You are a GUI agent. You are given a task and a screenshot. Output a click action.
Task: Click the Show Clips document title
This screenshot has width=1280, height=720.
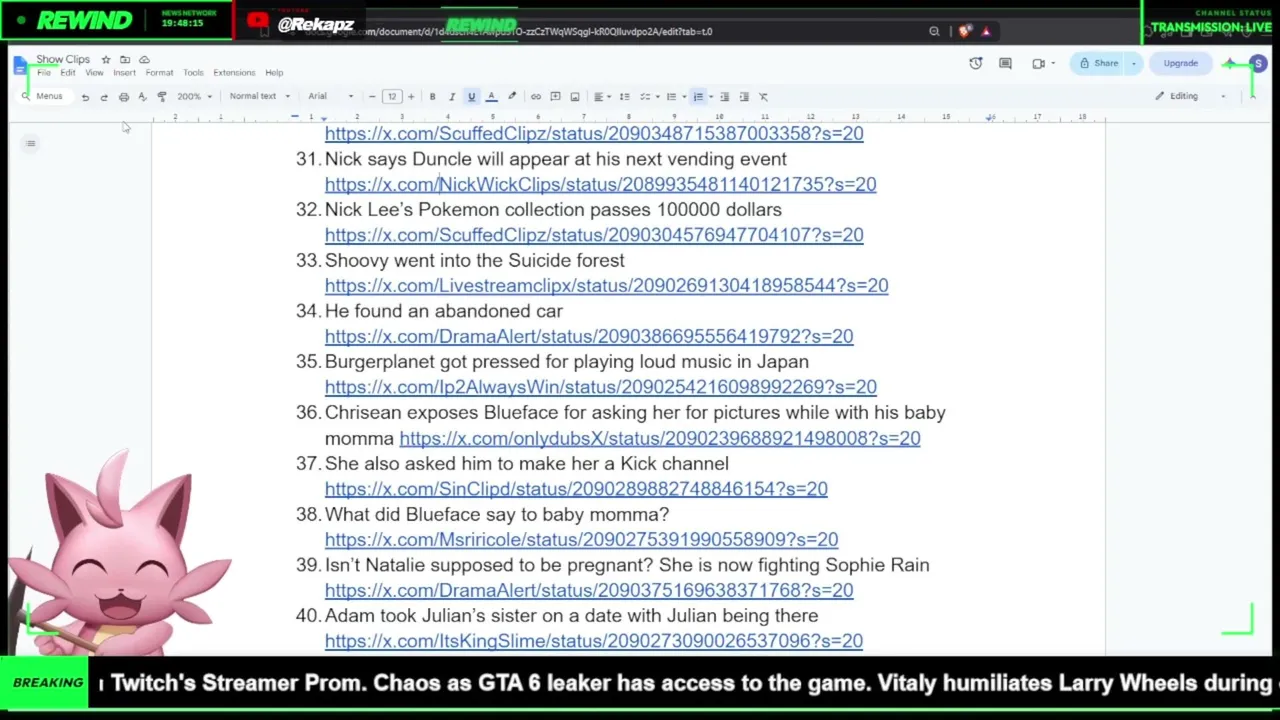(x=63, y=60)
